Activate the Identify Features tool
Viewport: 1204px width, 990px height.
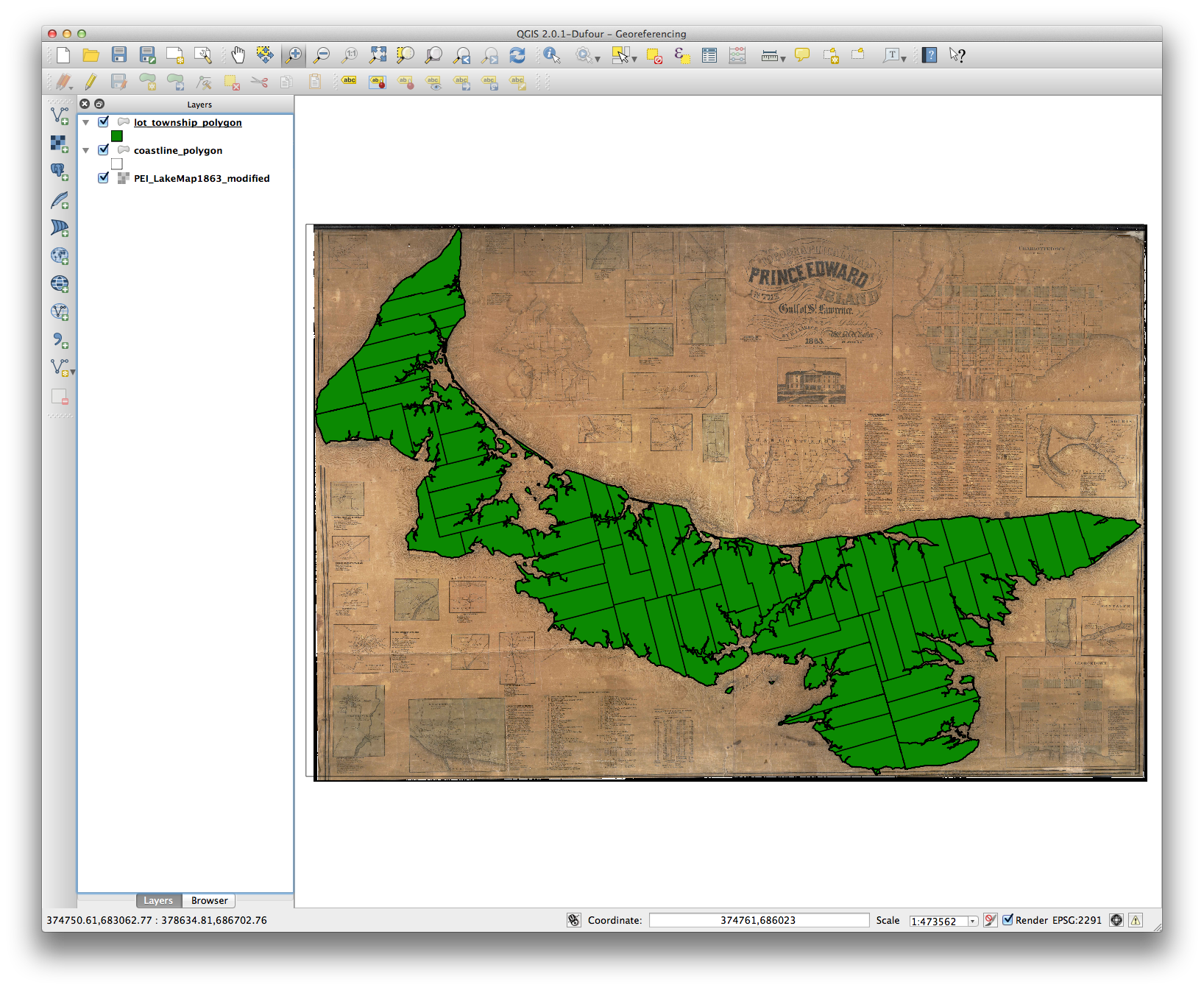pyautogui.click(x=551, y=55)
